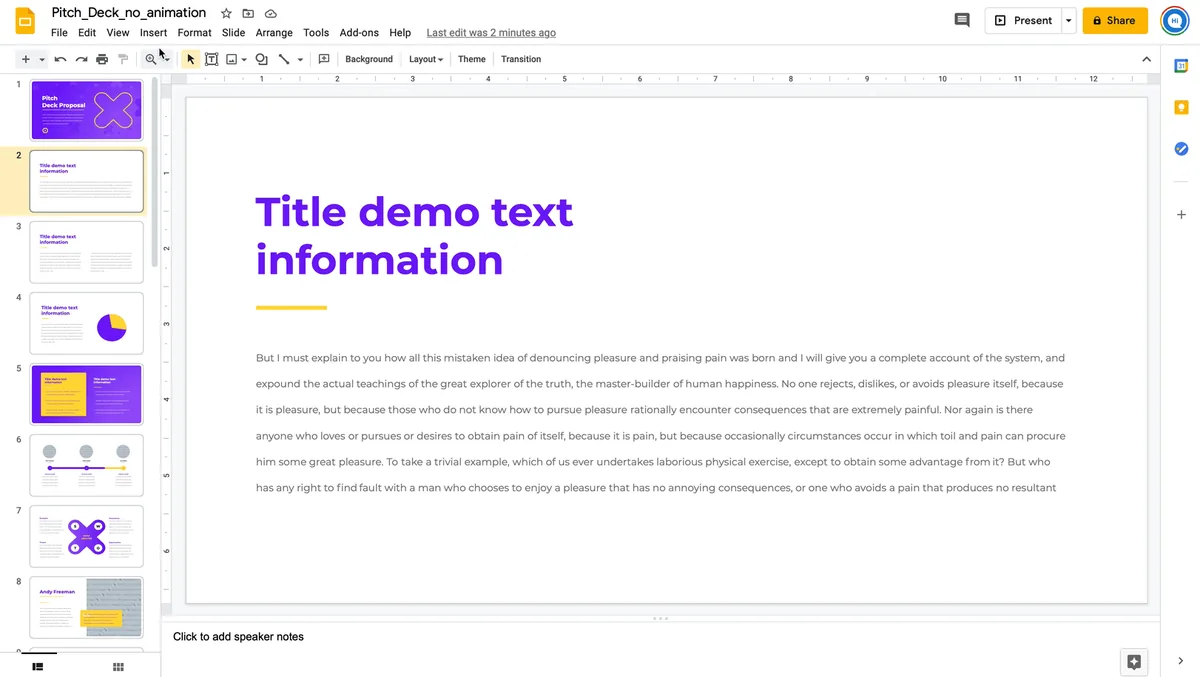Open the Arrange menu
Viewport: 1200px width, 677px height.
tap(274, 33)
